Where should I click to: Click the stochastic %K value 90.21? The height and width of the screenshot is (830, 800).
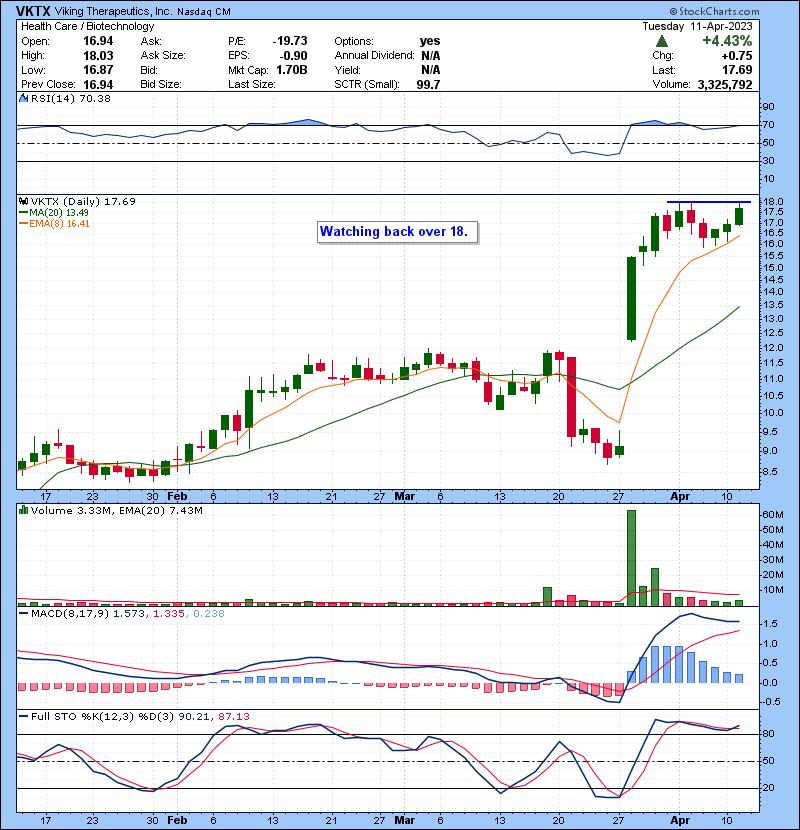point(193,717)
